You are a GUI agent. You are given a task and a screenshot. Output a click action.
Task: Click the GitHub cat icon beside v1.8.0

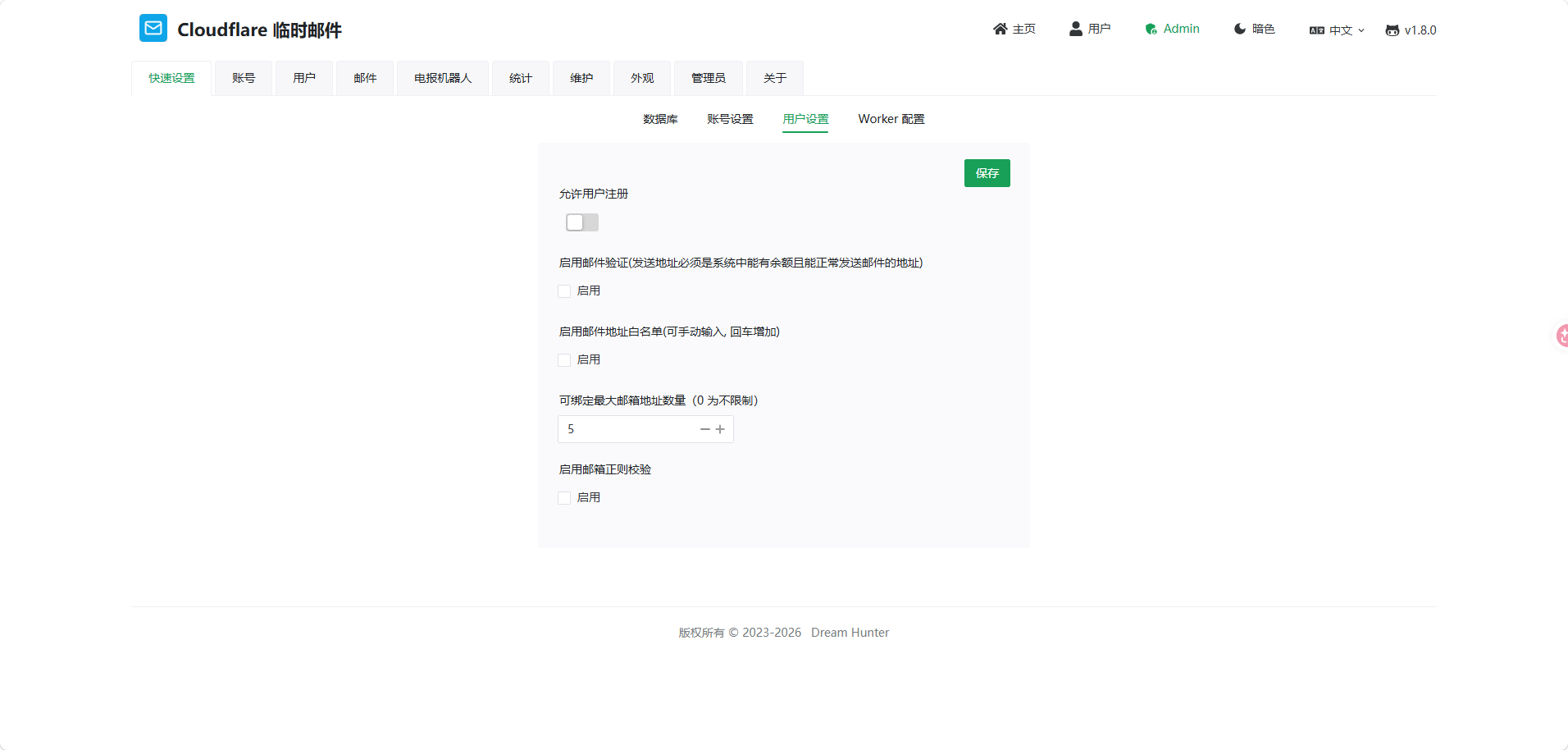click(x=1393, y=30)
